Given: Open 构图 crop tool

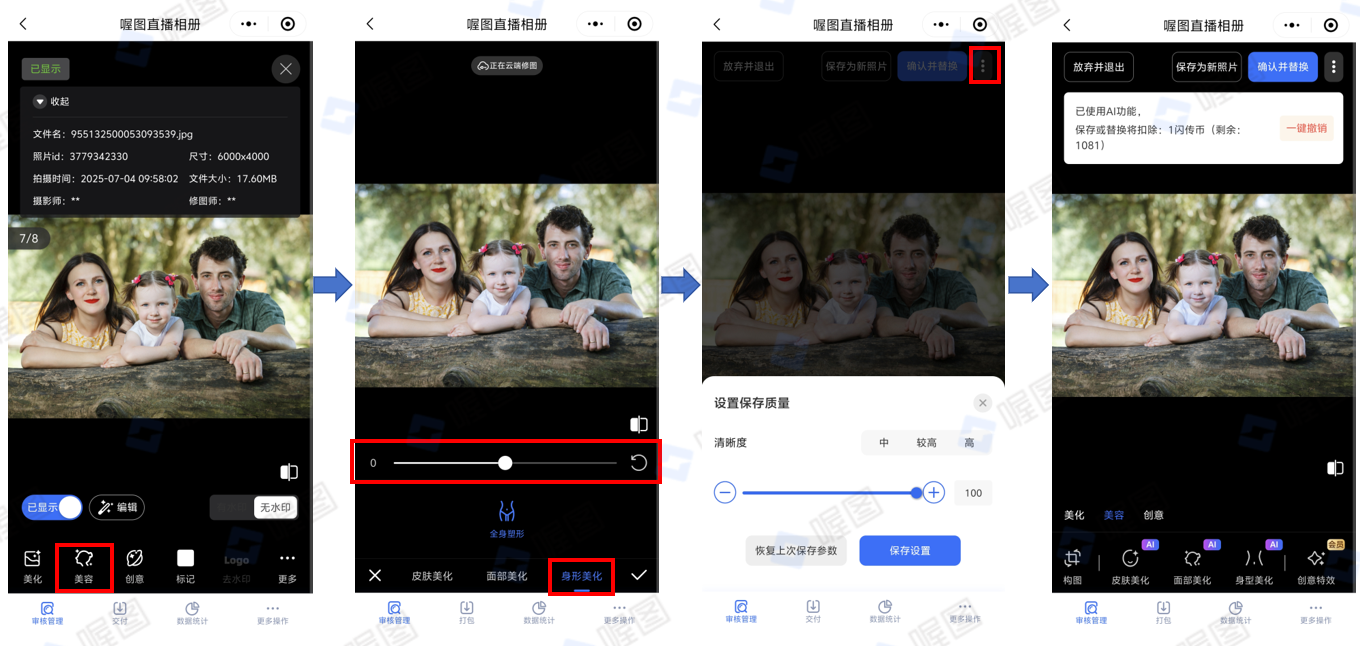Looking at the screenshot, I should [1073, 566].
